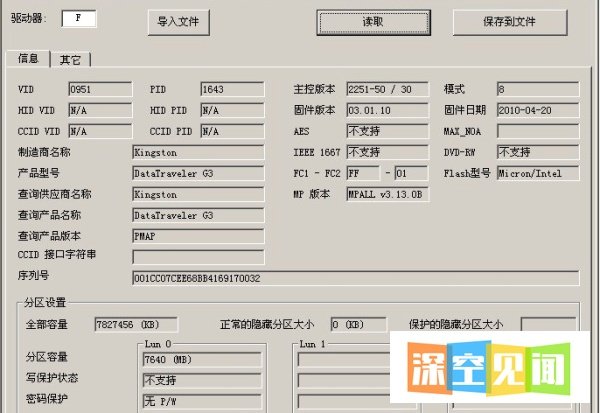This screenshot has width=600, height=413.
Task: Click the CCID PID field
Action: coord(232,131)
